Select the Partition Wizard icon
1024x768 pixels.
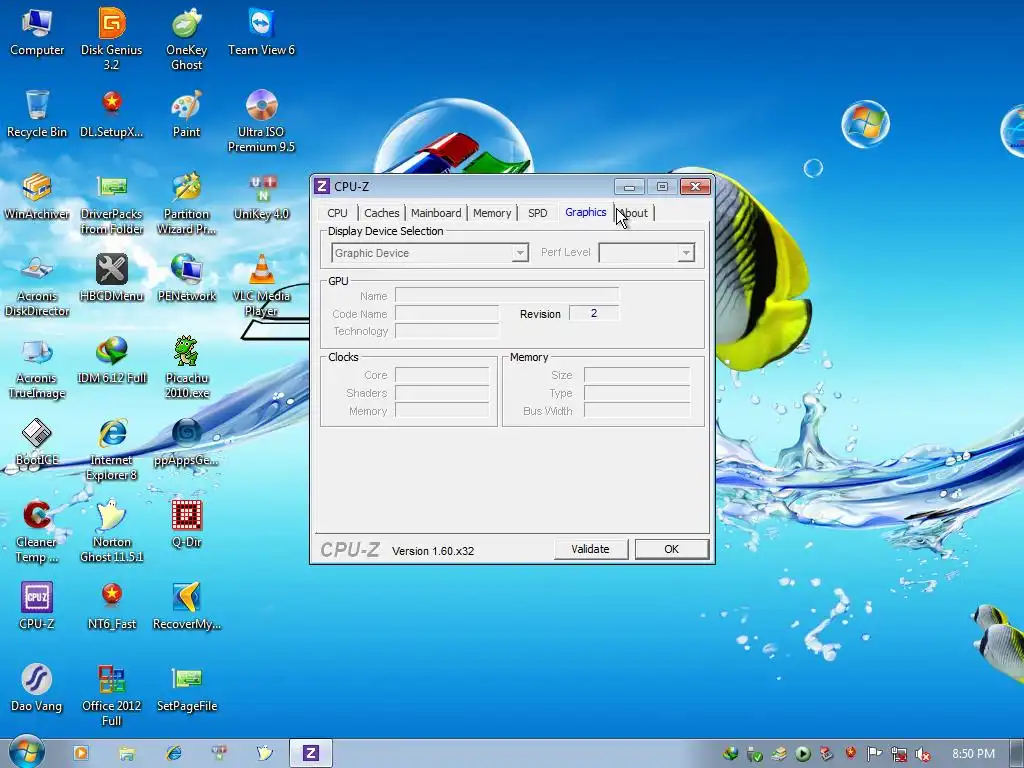click(187, 202)
